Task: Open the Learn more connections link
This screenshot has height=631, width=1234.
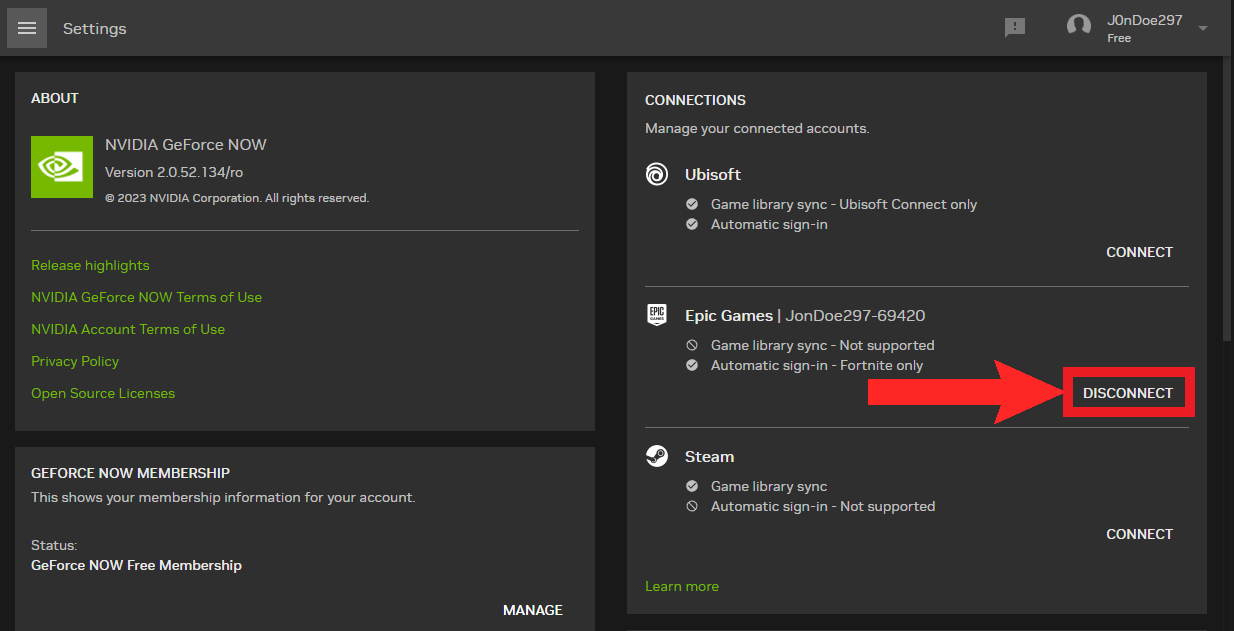Action: [x=682, y=586]
